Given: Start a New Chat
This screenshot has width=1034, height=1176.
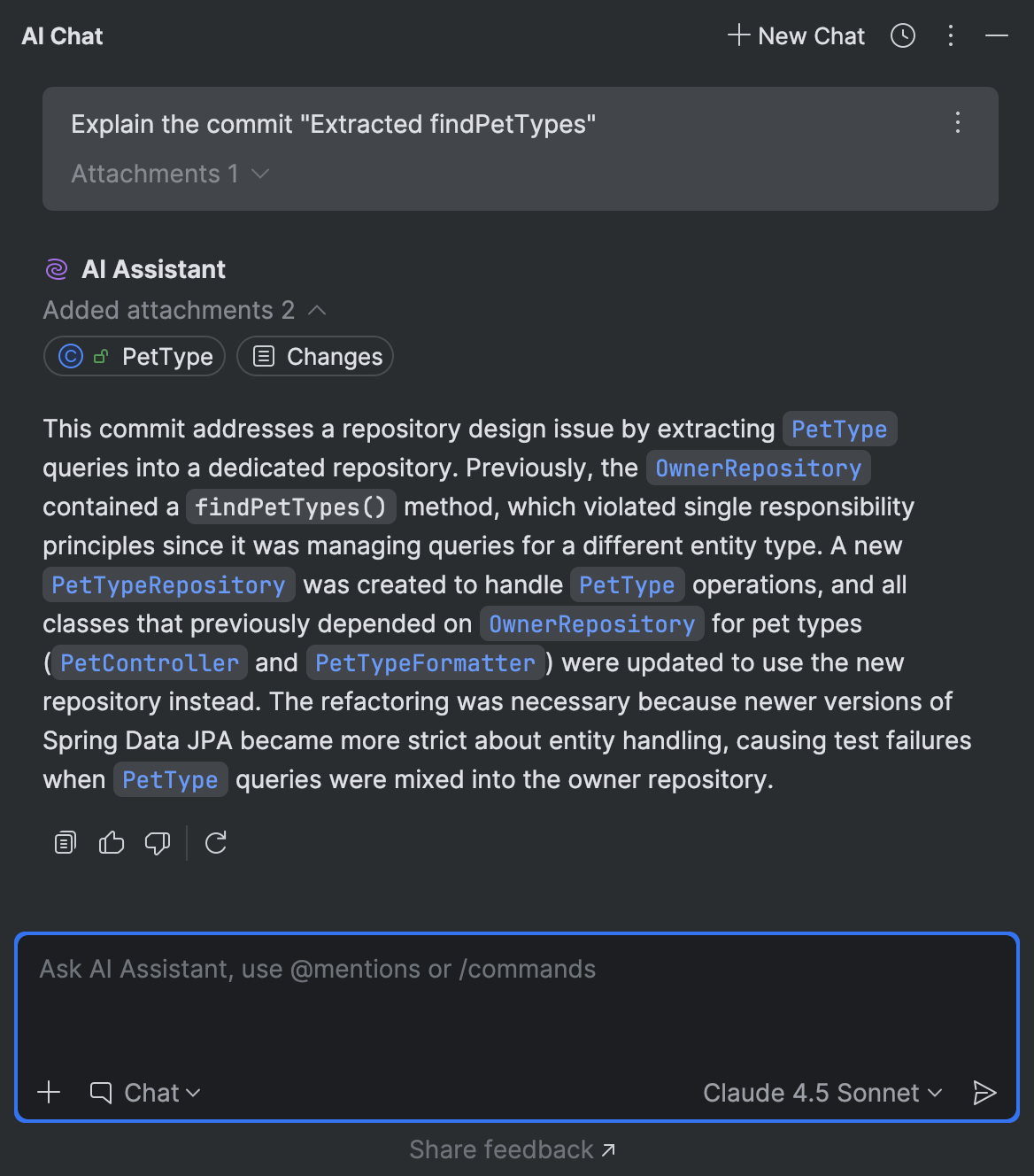Looking at the screenshot, I should [795, 35].
